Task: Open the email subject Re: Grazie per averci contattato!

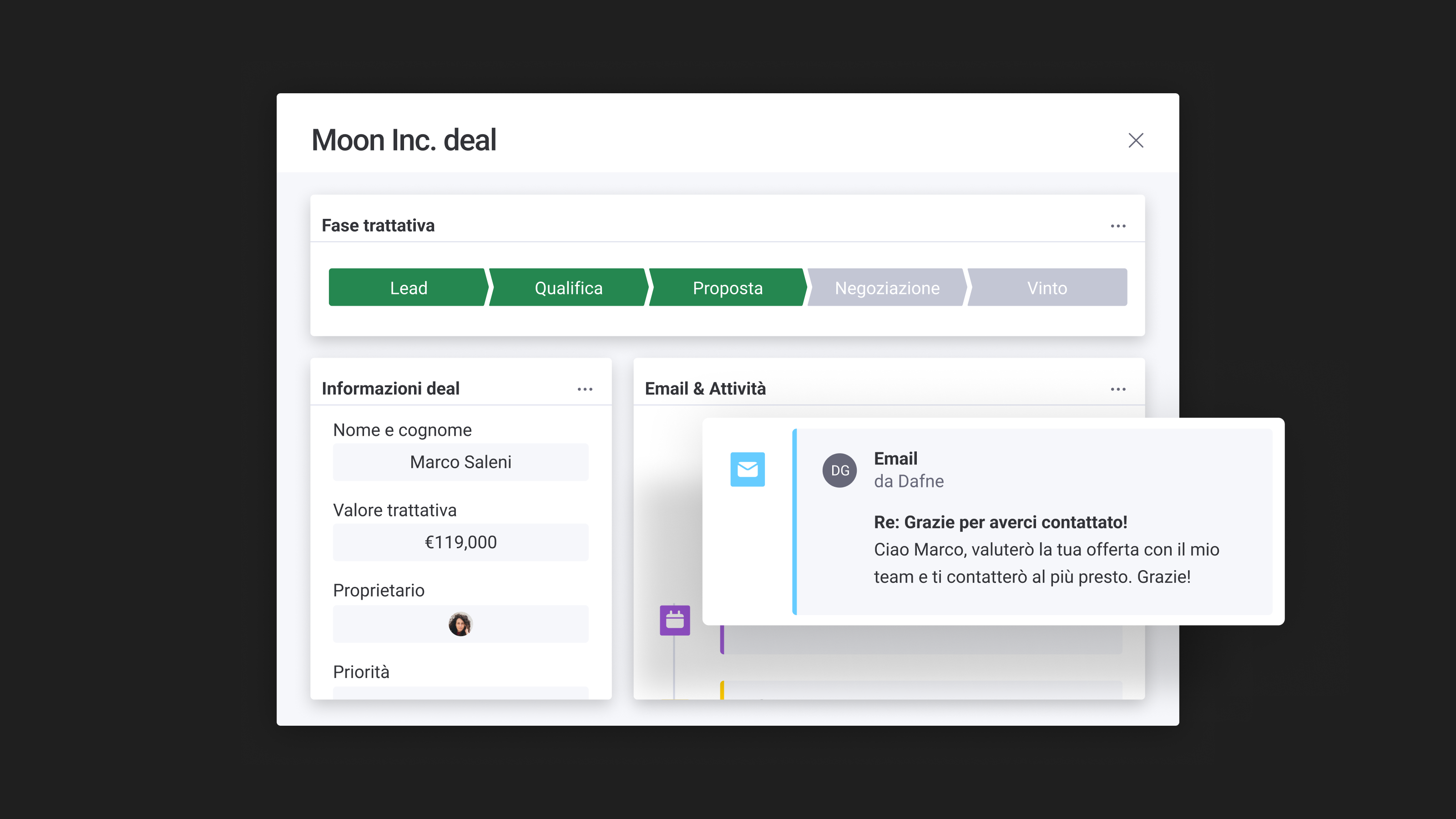Action: point(1001,522)
